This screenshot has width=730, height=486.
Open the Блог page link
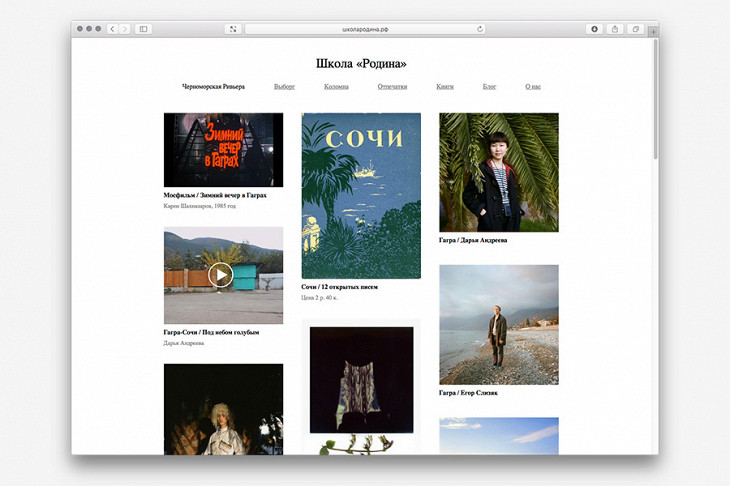click(489, 87)
